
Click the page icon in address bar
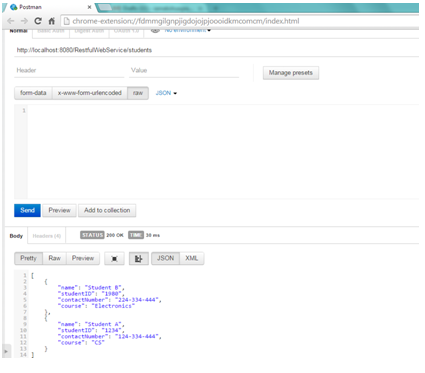pos(67,21)
